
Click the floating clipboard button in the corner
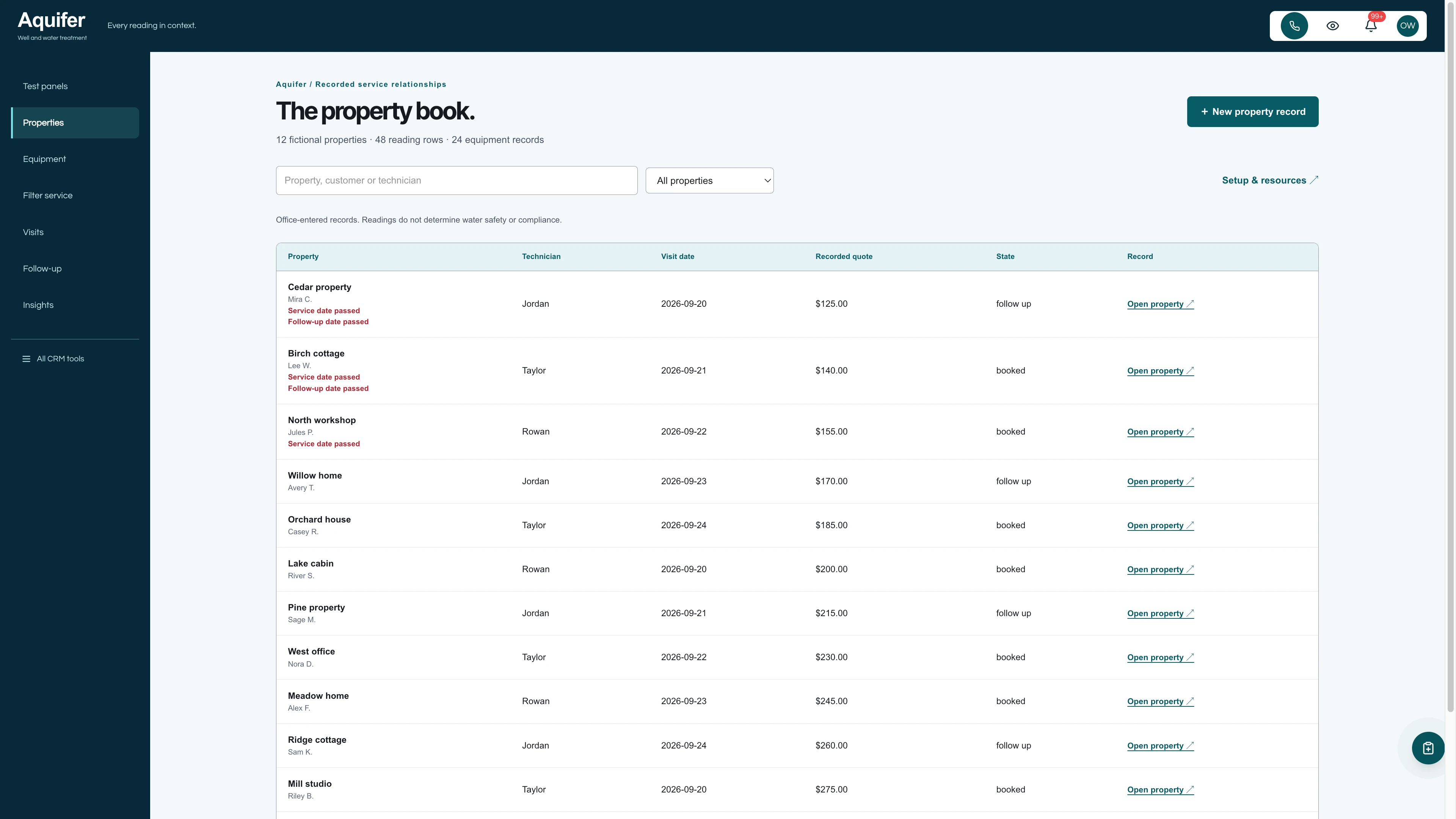[x=1428, y=748]
